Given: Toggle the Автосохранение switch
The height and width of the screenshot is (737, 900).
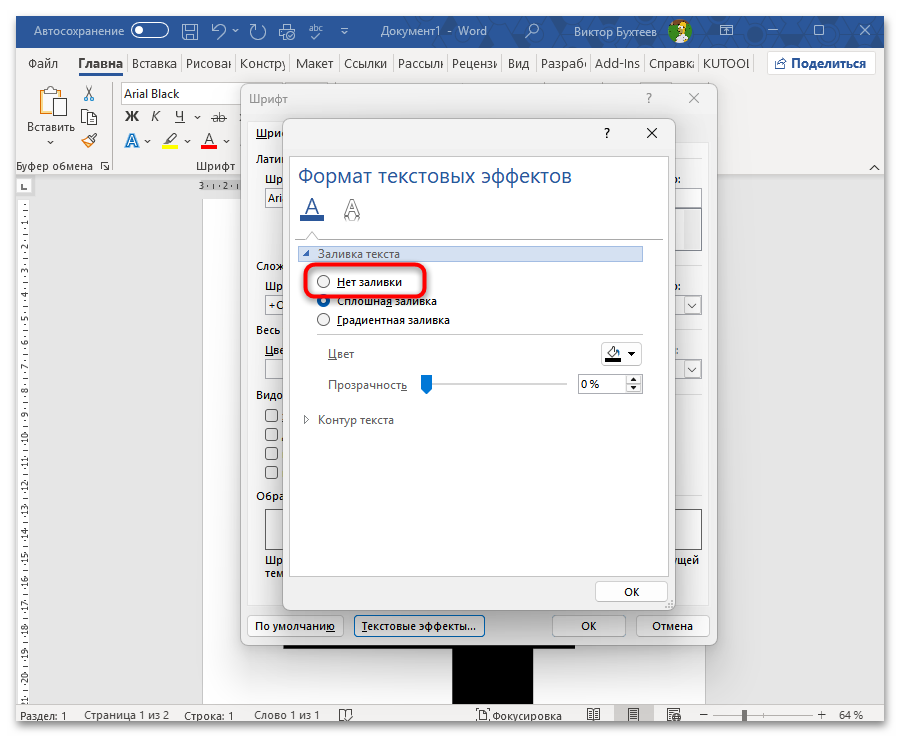Looking at the screenshot, I should click(x=150, y=31).
